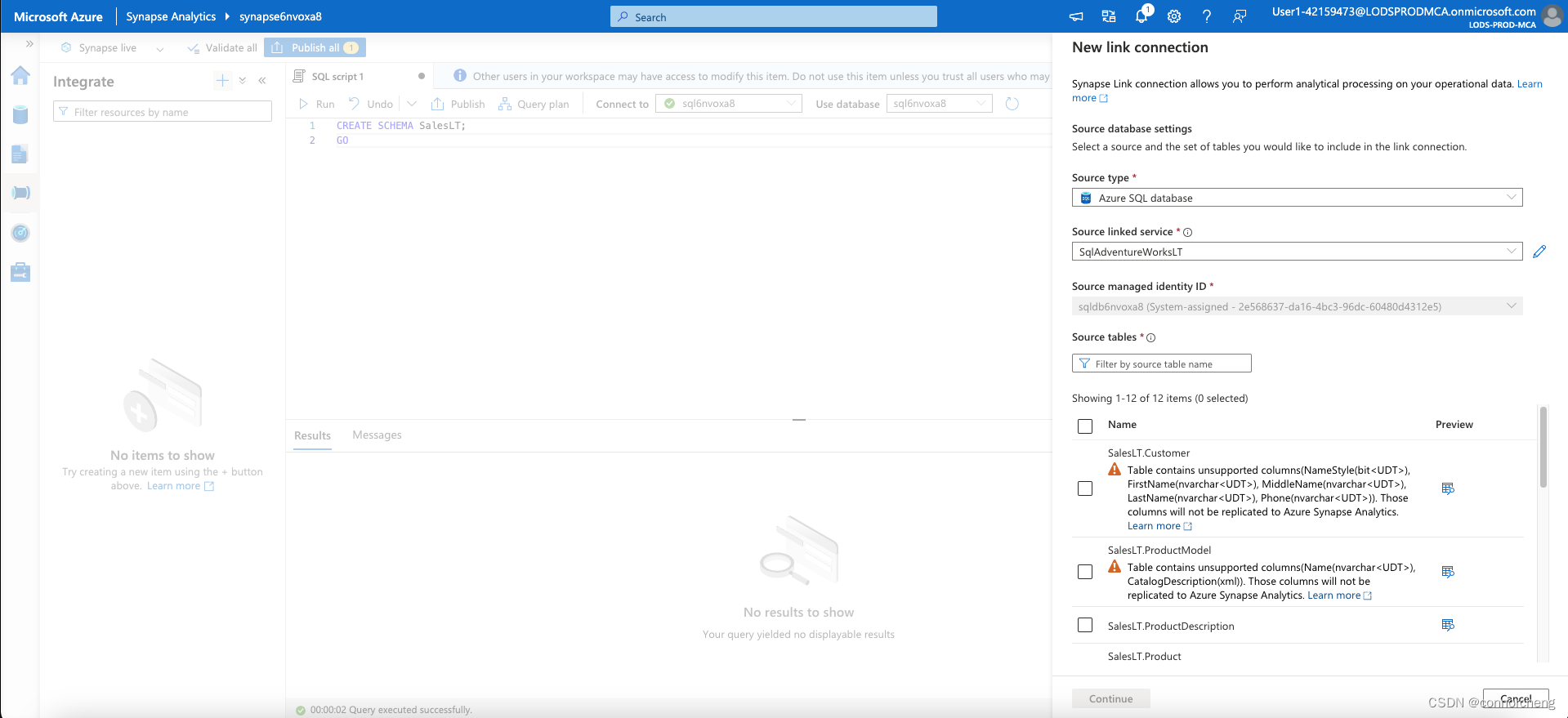Collapse the Integrate panel
Viewport: 1568px width, 718px height.
tap(262, 80)
